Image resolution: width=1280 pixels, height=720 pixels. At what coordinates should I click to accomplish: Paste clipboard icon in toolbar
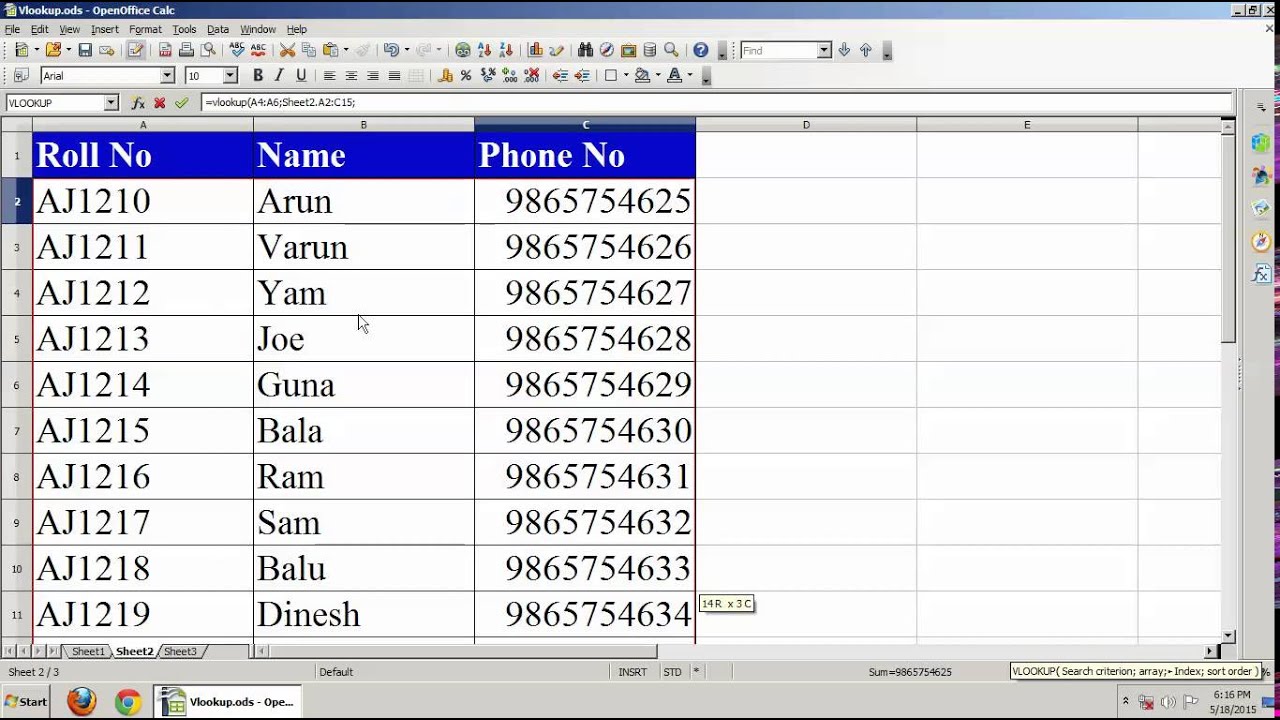pyautogui.click(x=330, y=50)
